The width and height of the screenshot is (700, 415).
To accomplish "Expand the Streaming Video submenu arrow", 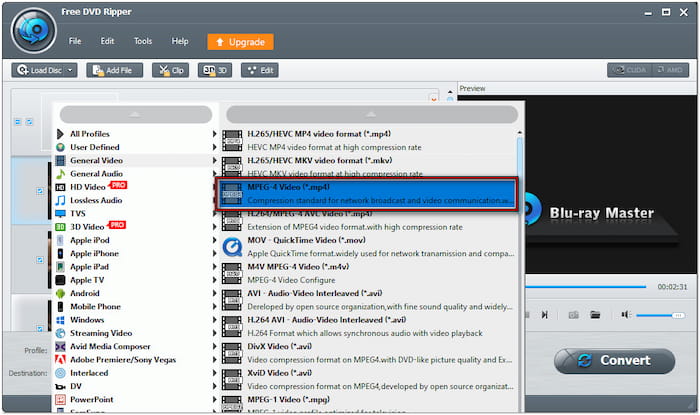I will [214, 333].
